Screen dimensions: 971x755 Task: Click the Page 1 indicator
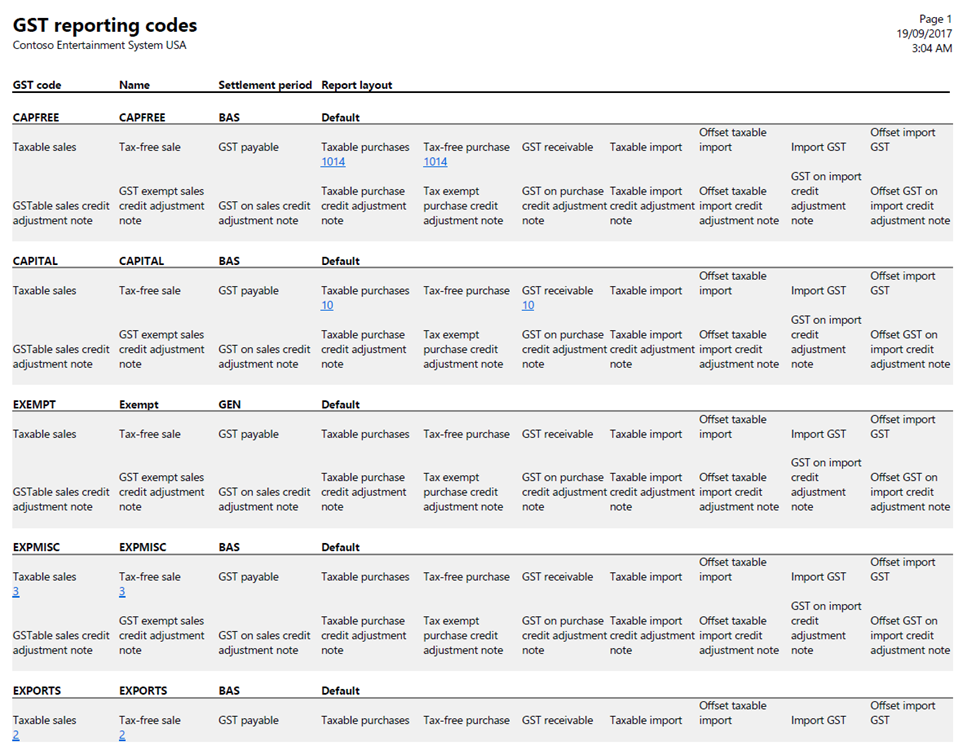(x=935, y=19)
